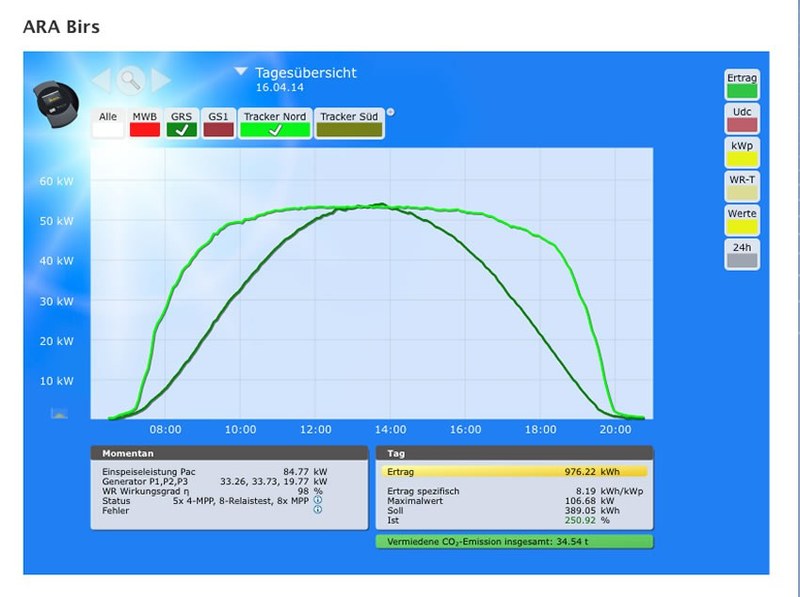The image size is (800, 597).
Task: Click the Tagesübersicht title
Action: [x=306, y=72]
